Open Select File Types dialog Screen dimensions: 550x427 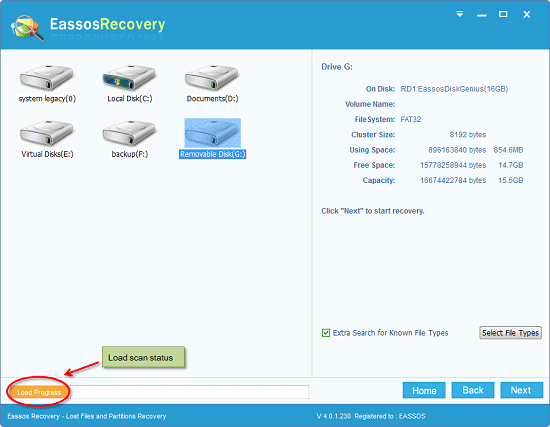[510, 333]
